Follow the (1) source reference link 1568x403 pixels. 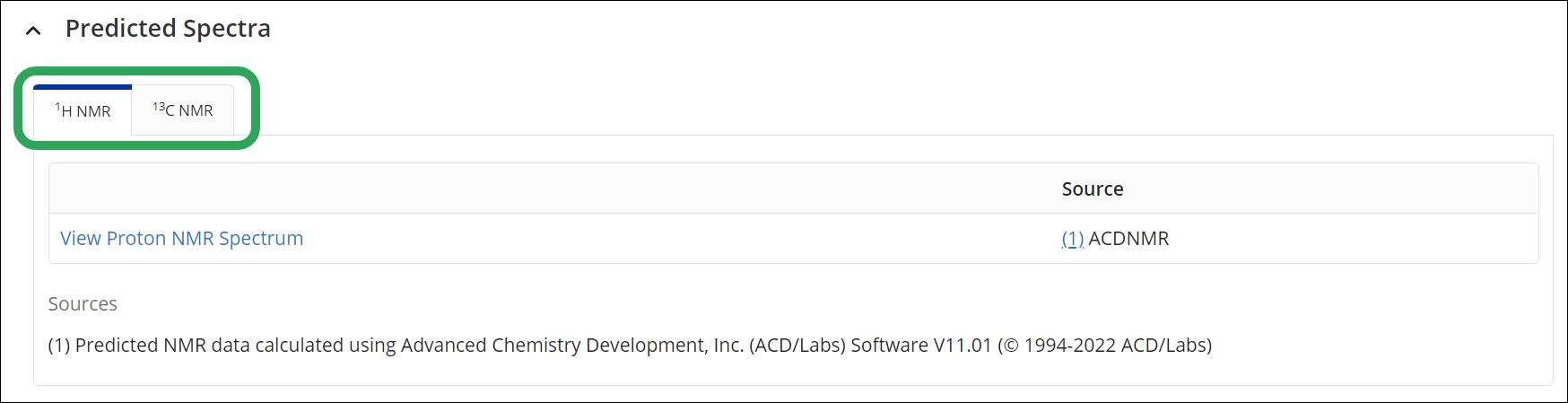(x=1073, y=238)
